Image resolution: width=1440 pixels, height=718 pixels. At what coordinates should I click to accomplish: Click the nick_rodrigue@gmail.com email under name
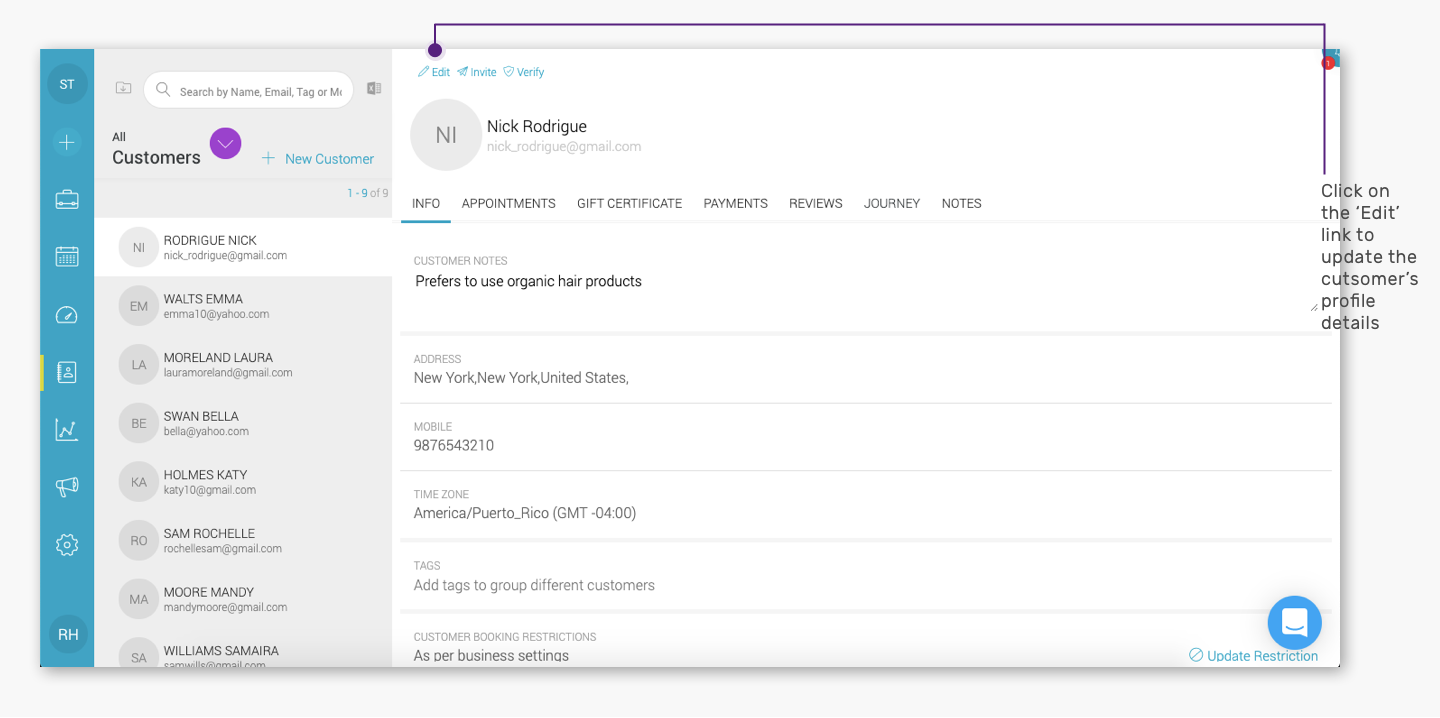tap(564, 146)
